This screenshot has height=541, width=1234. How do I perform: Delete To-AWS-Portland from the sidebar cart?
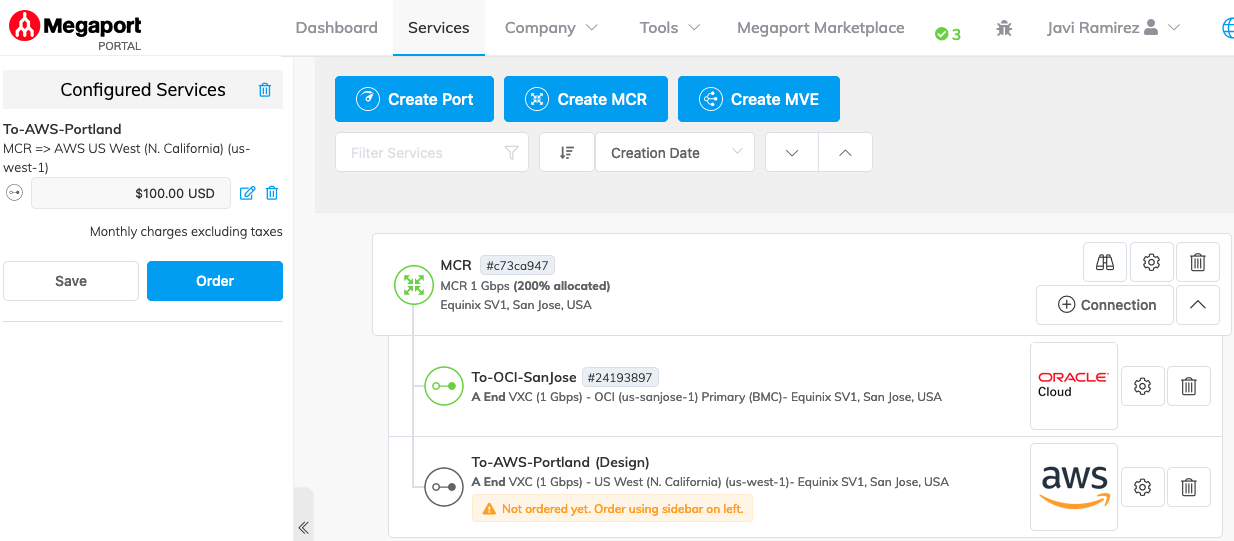click(x=272, y=193)
